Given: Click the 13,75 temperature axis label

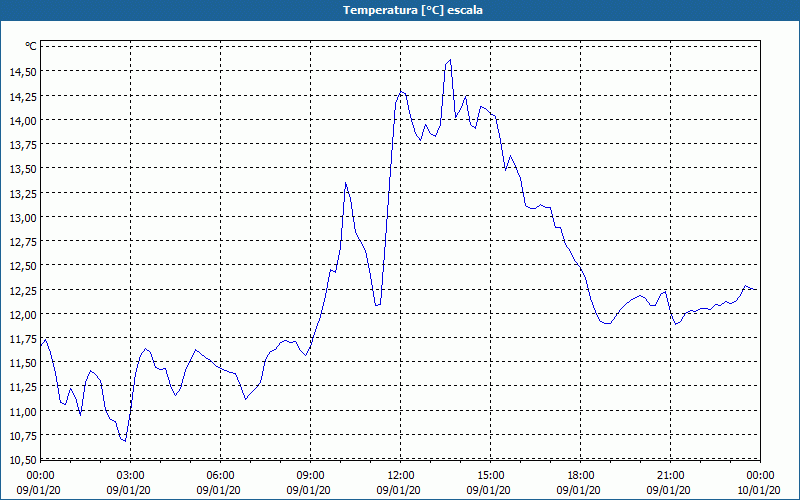Looking at the screenshot, I should point(23,144).
